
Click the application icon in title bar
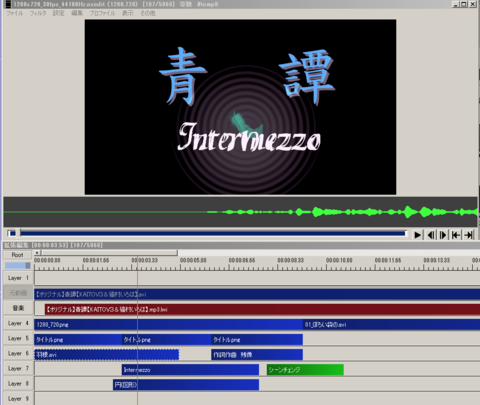8,4
